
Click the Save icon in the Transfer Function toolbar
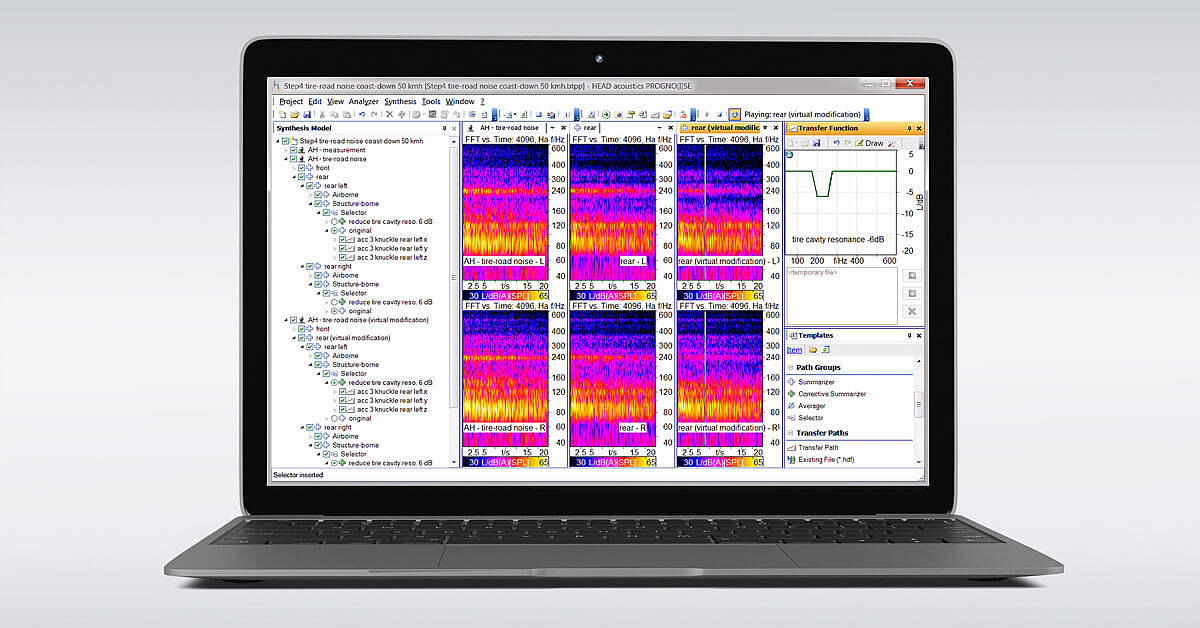[816, 143]
